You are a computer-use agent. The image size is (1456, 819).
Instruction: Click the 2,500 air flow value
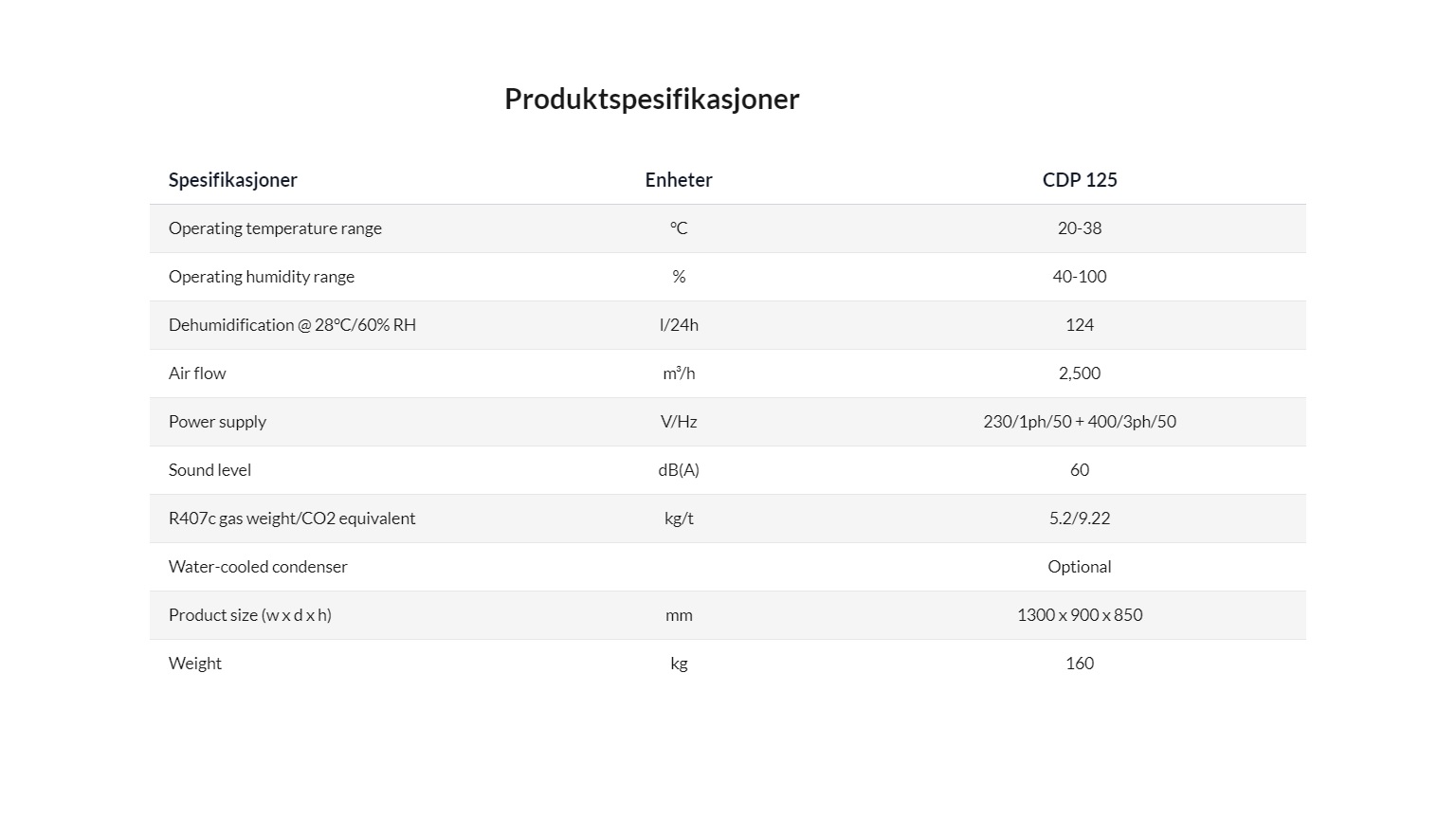1080,373
